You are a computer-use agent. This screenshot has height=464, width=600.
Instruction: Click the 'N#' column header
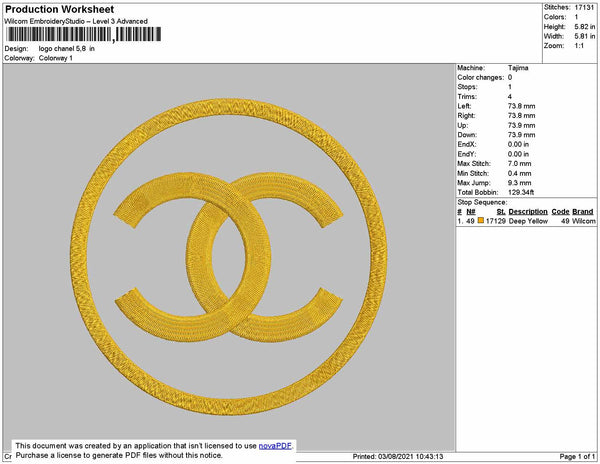tap(471, 212)
